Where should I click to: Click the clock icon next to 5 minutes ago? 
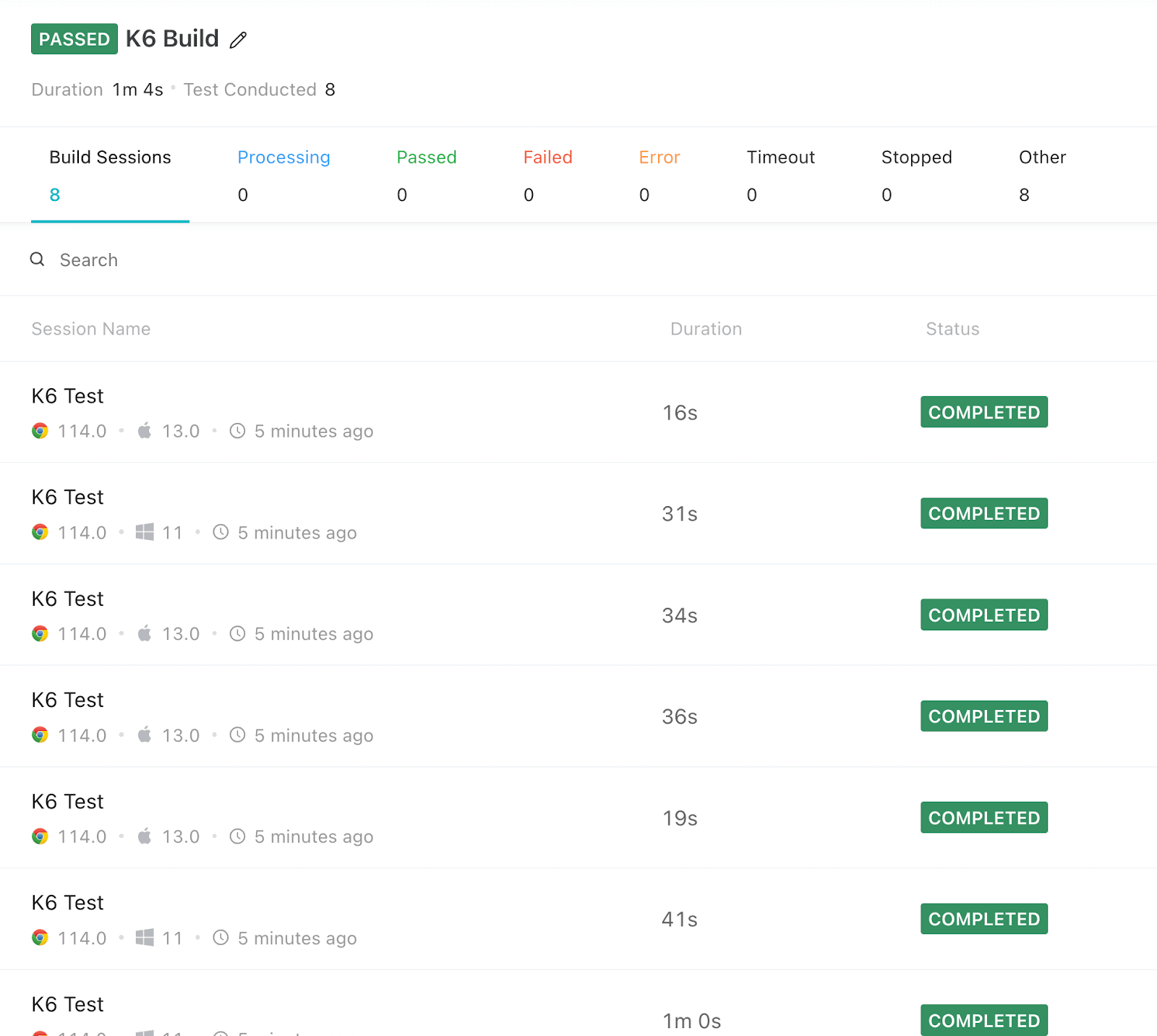(x=237, y=431)
